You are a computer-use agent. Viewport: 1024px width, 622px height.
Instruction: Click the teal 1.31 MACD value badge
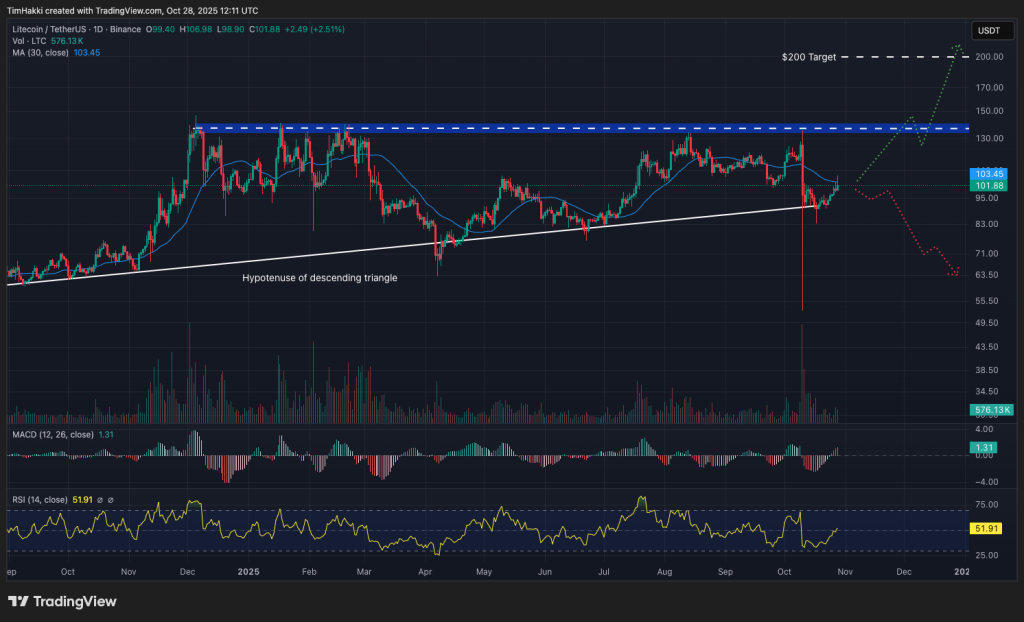point(986,447)
